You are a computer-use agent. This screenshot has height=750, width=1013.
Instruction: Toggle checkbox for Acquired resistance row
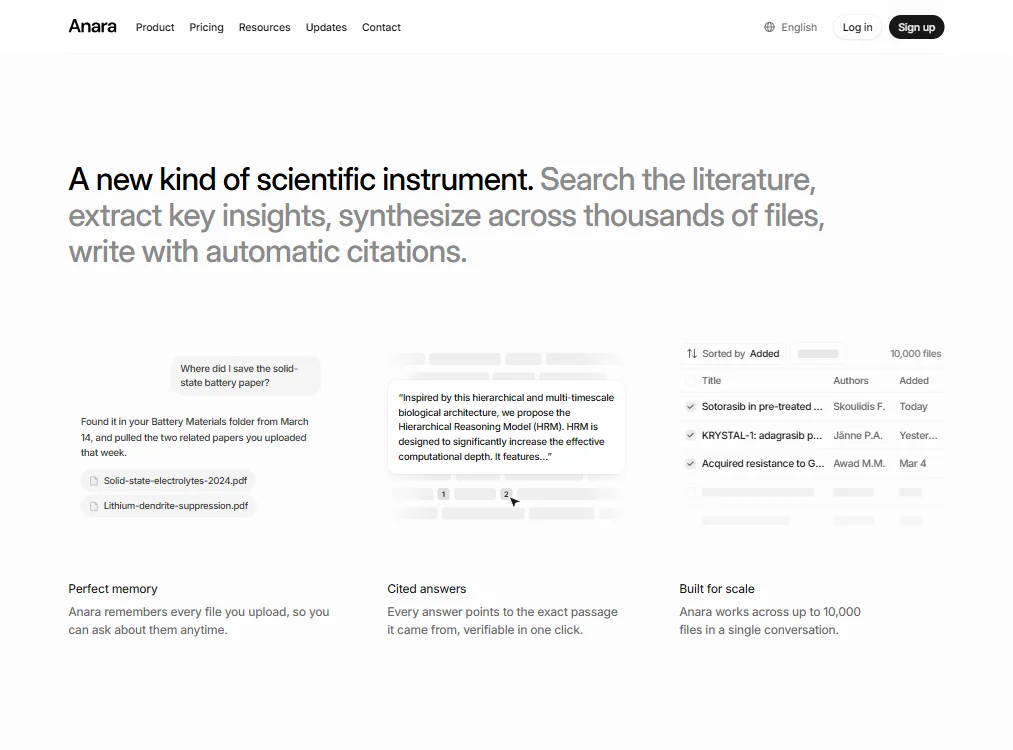click(x=691, y=463)
